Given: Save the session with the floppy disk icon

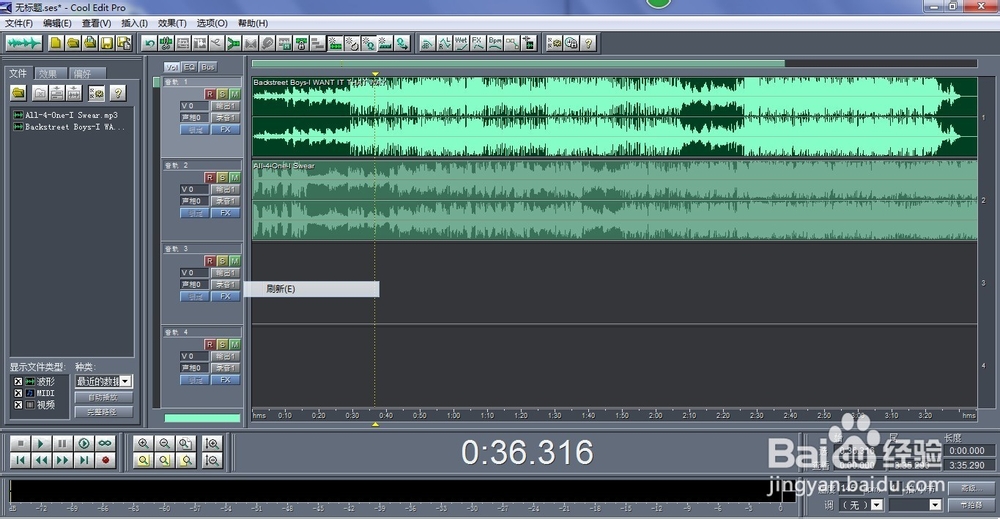Looking at the screenshot, I should pyautogui.click(x=107, y=43).
